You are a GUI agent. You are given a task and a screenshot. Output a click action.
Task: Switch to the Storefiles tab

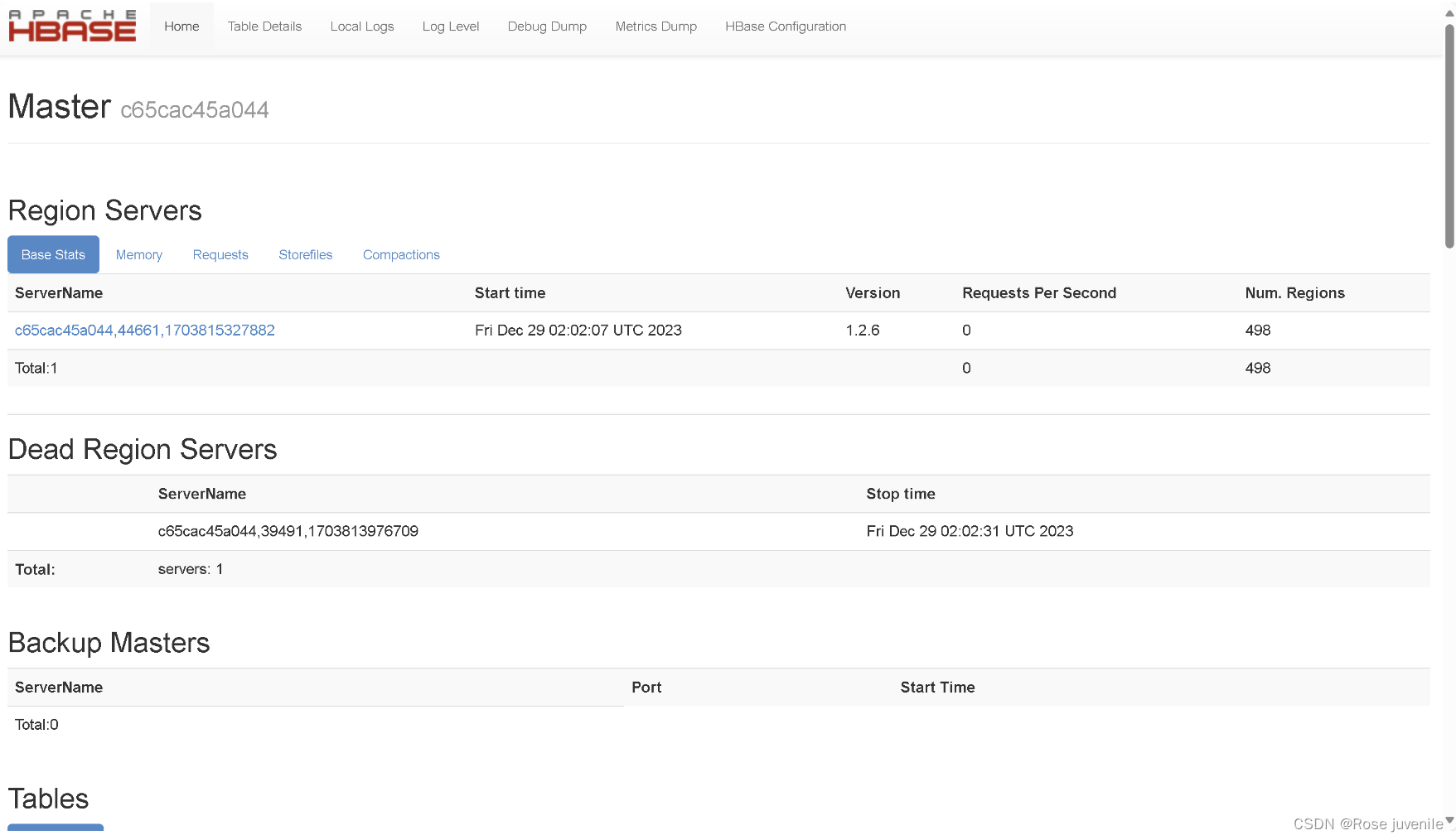(x=306, y=255)
